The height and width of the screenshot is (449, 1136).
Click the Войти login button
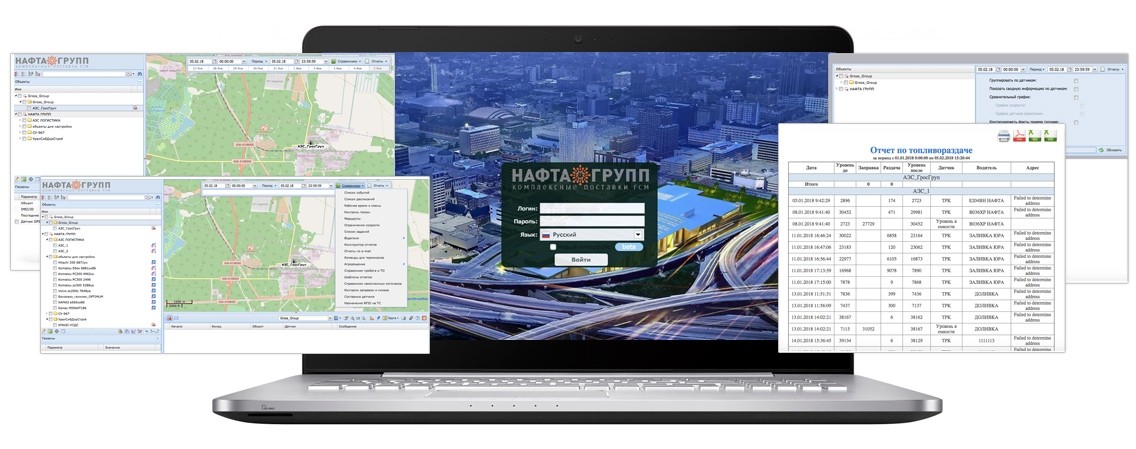click(581, 259)
